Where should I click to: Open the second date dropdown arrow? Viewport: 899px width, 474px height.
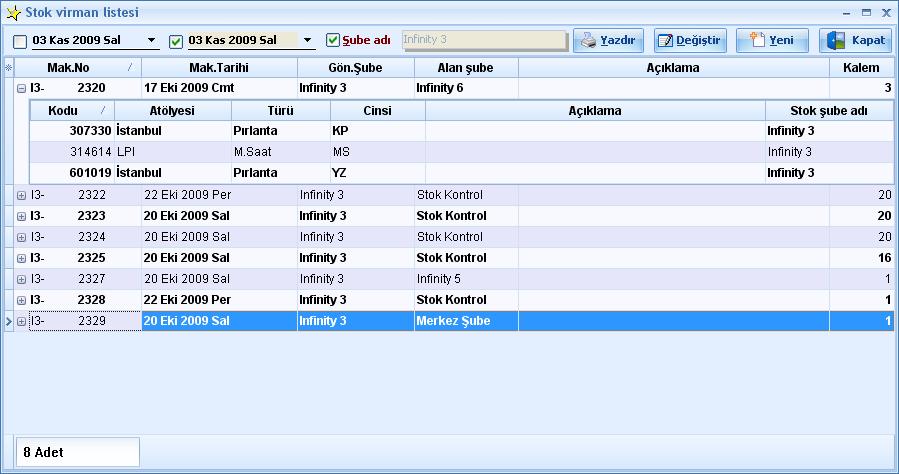pos(307,40)
